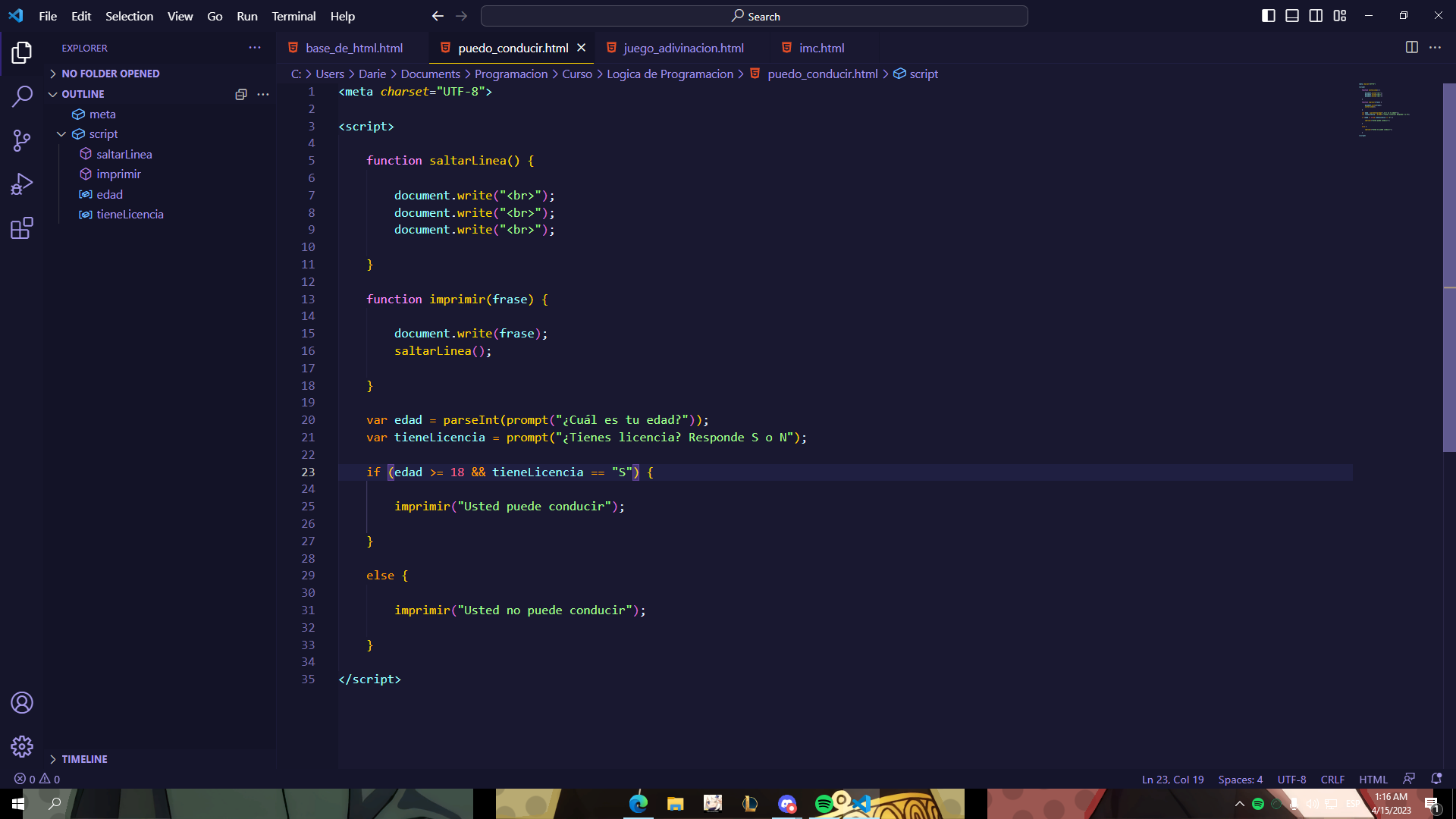This screenshot has height=819, width=1456.
Task: Customize layout icon in title bar
Action: point(1340,16)
